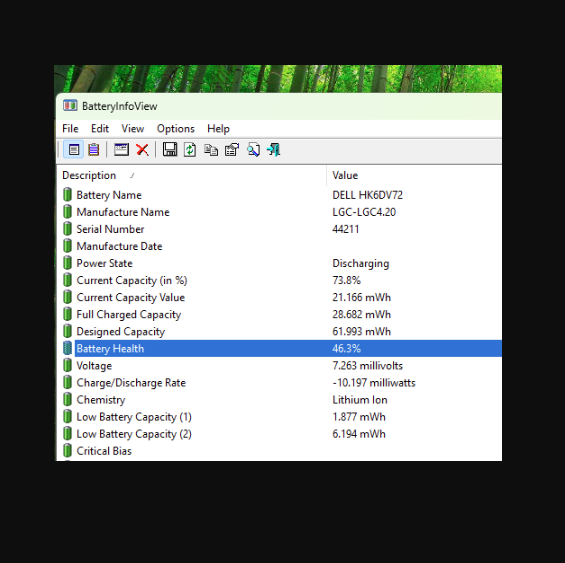
Task: Click the battery icon beside Chemistry
Action: pos(67,399)
